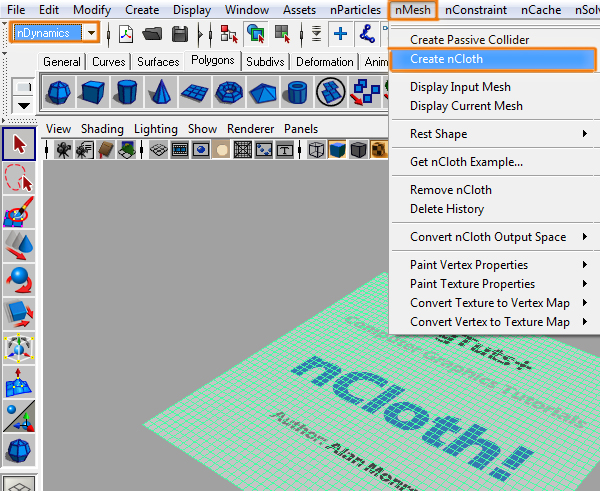Image resolution: width=600 pixels, height=491 pixels.
Task: Create a polygon cone from shelf
Action: (161, 92)
